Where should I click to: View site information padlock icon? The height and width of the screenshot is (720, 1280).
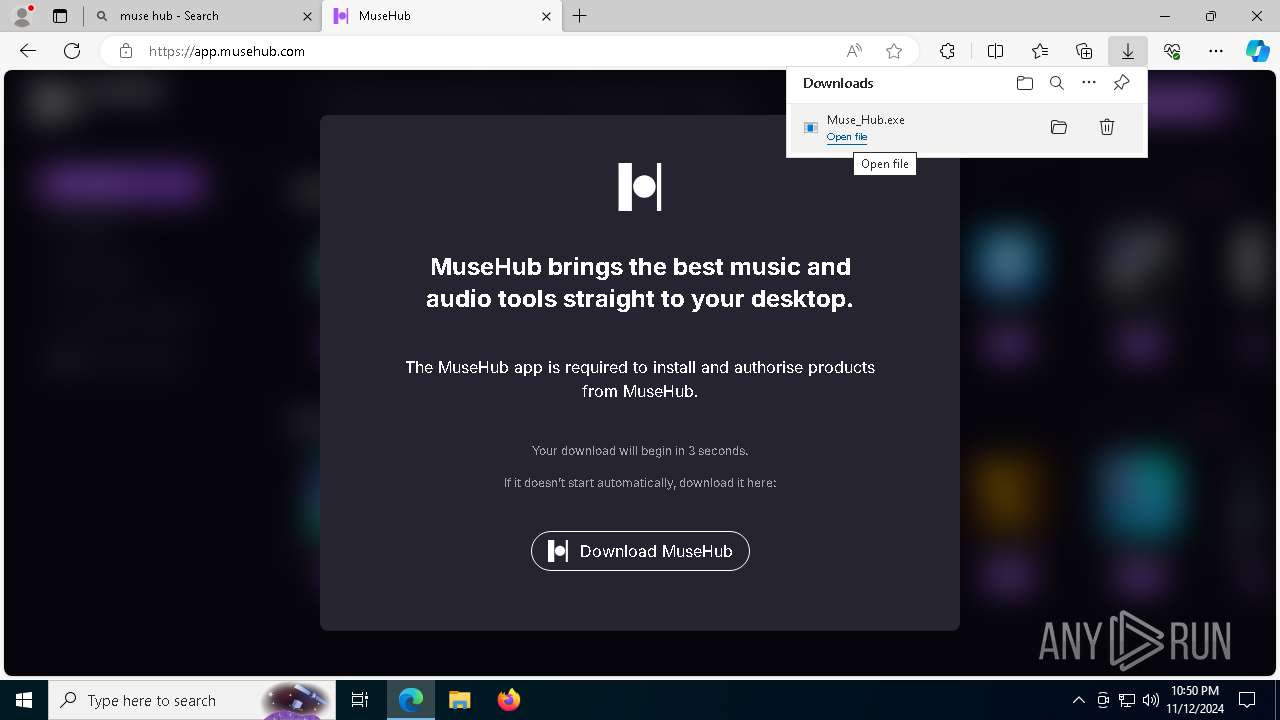(x=126, y=51)
